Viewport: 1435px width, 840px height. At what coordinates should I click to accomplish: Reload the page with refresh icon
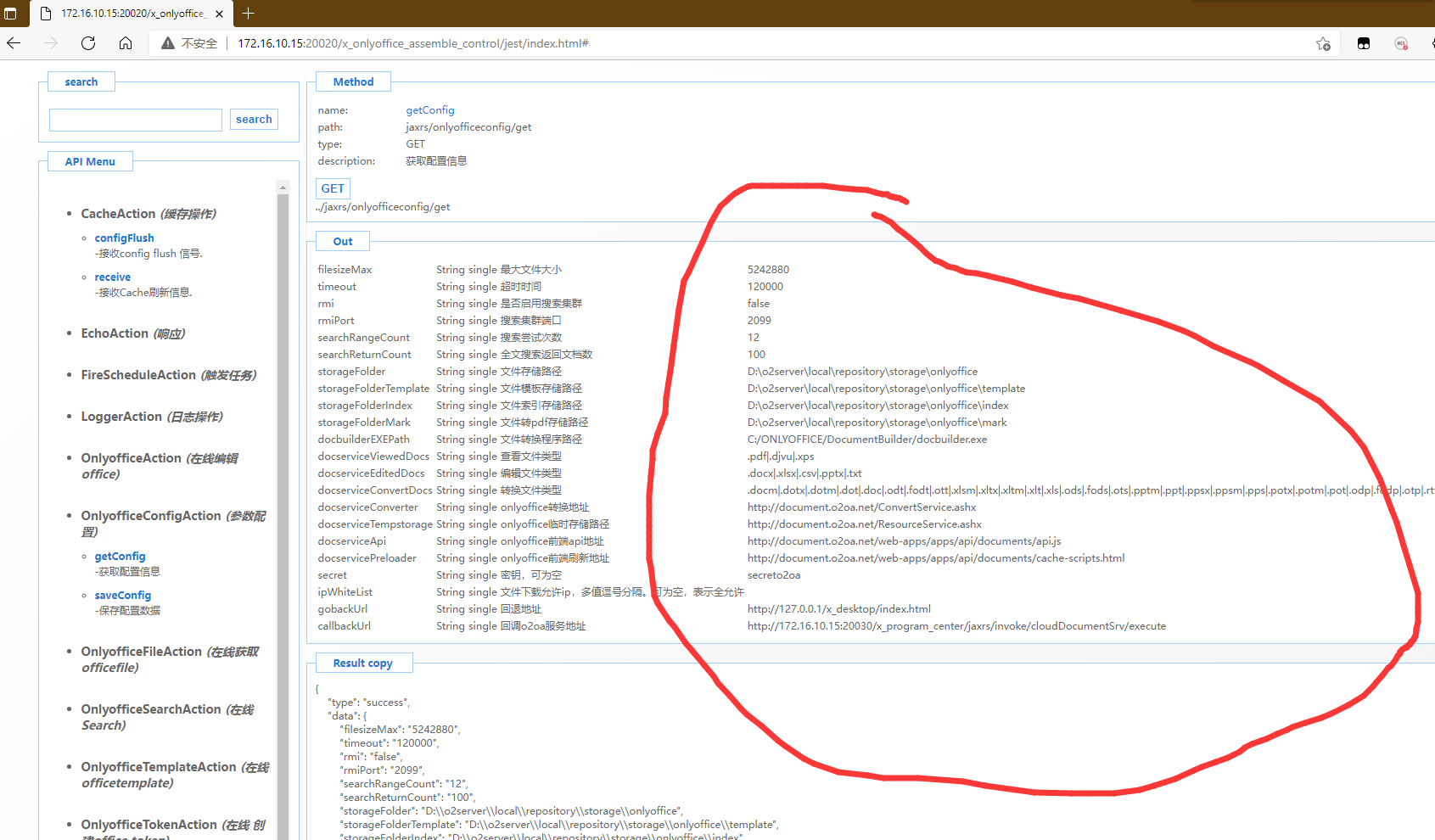[88, 43]
